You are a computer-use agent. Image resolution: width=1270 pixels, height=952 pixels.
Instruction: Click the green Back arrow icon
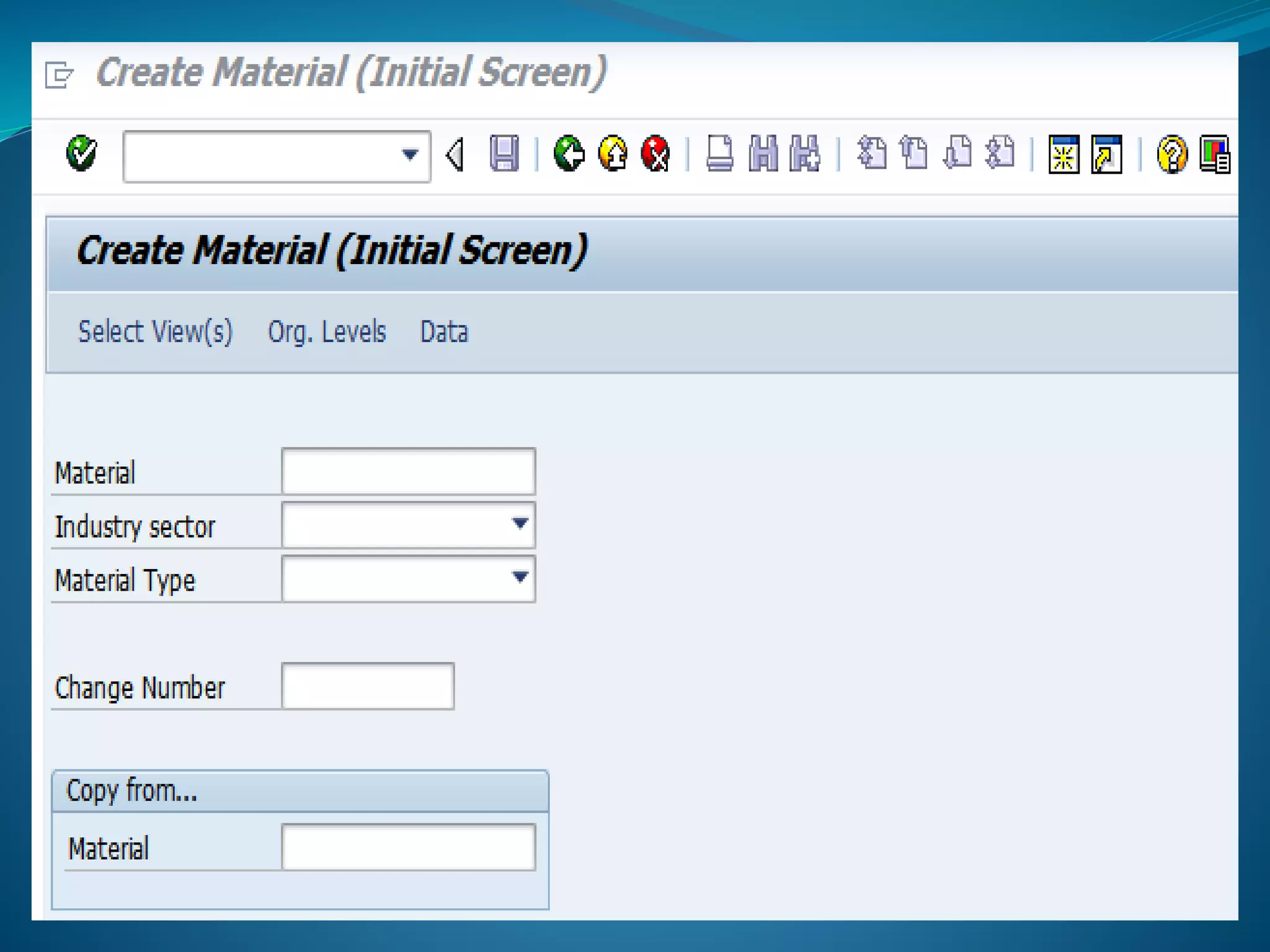[x=569, y=153]
